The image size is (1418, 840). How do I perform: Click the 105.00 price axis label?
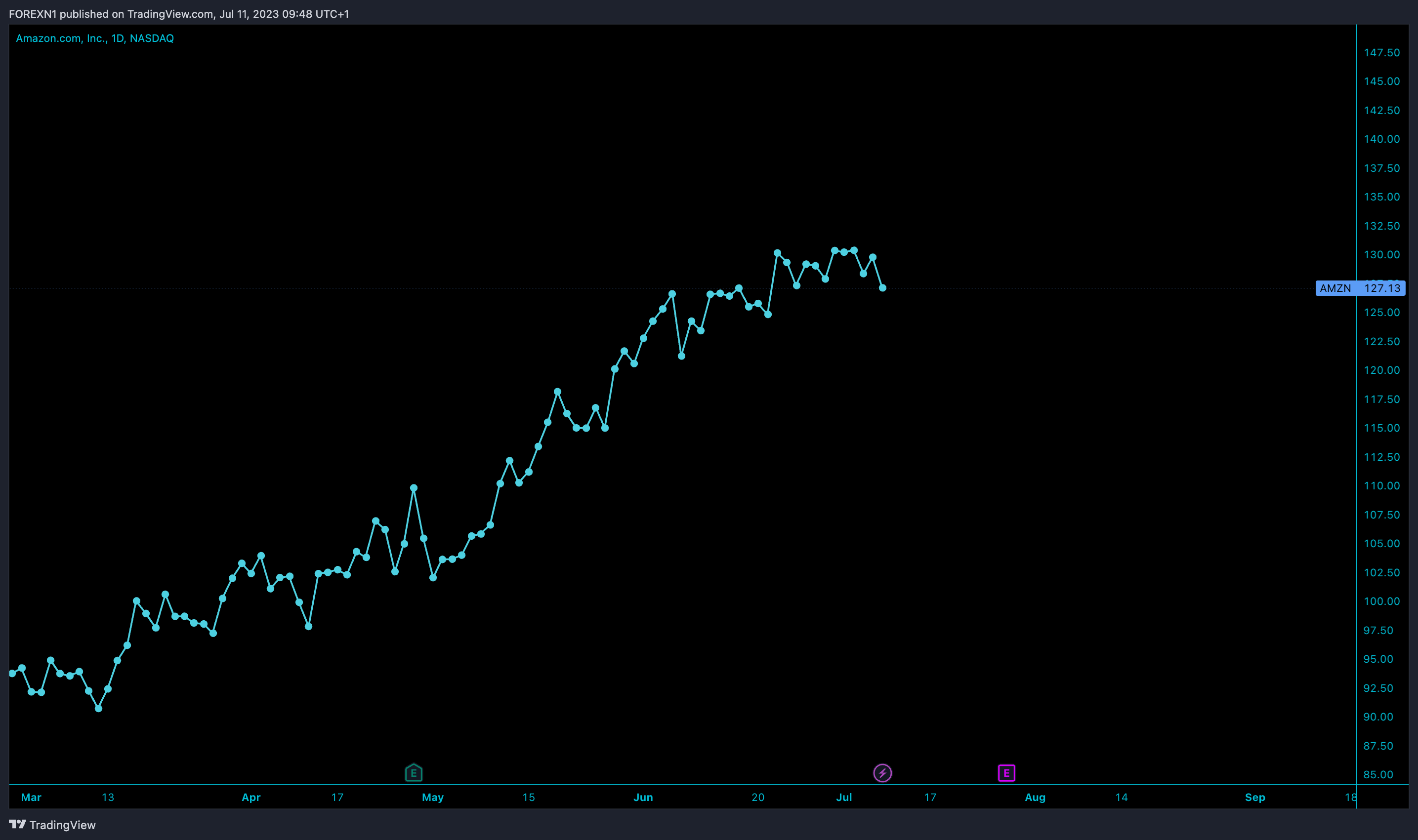(x=1381, y=543)
